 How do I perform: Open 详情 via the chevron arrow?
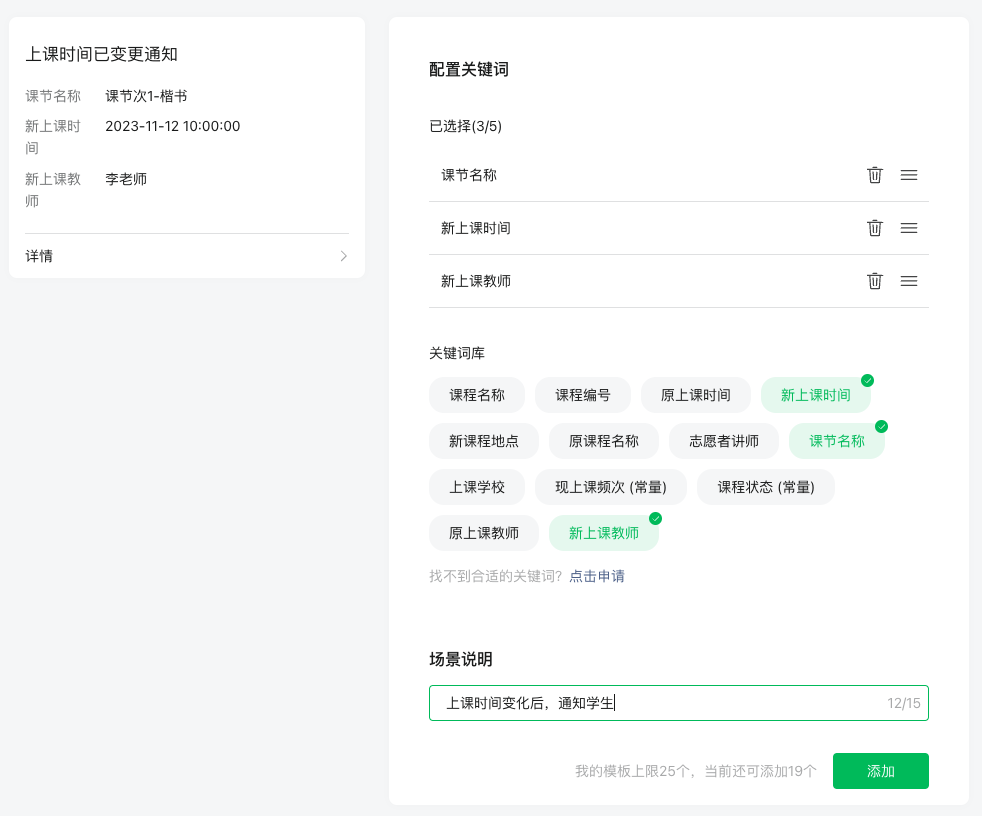coord(343,256)
